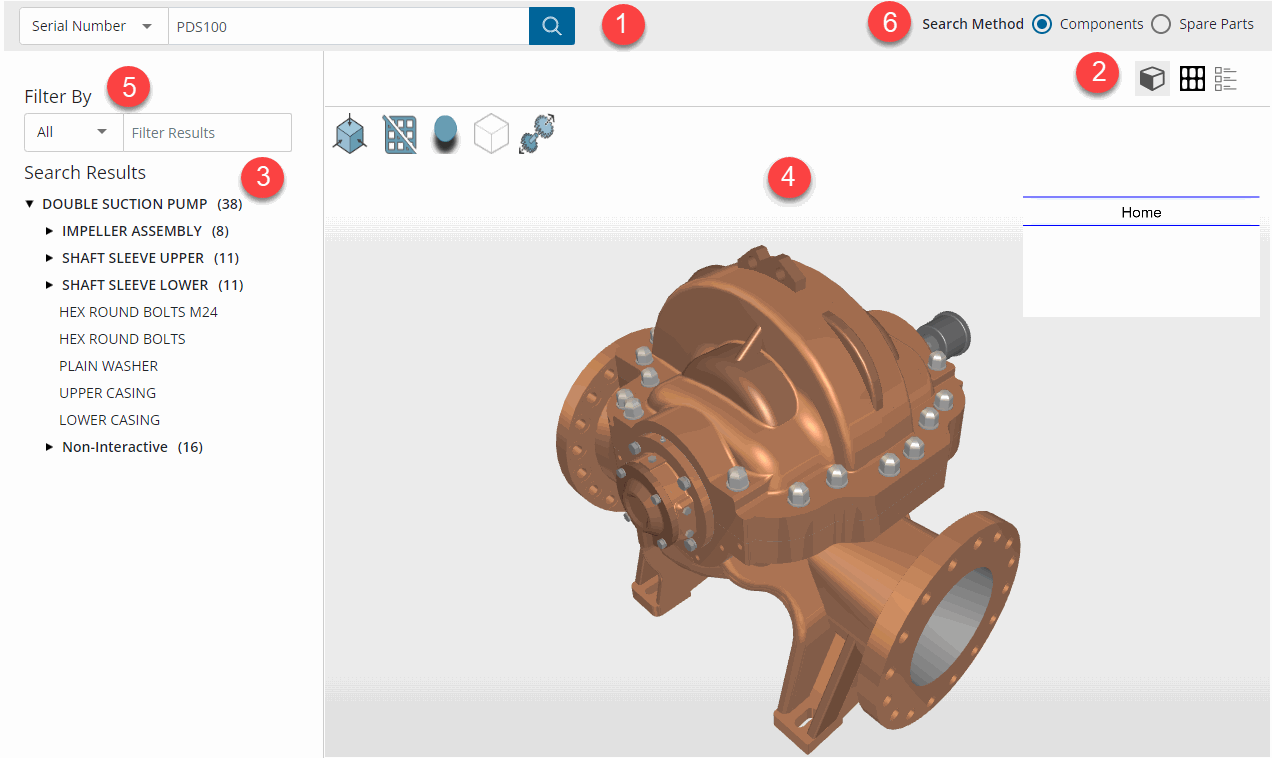The height and width of the screenshot is (758, 1272).
Task: Select UPPER CASING in search results
Action: pyautogui.click(x=108, y=393)
